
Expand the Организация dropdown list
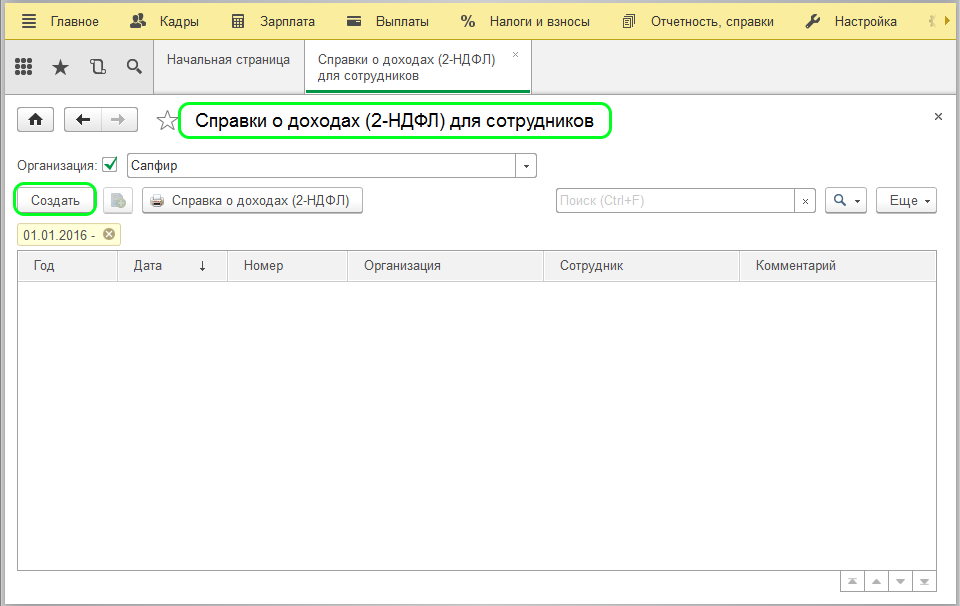[526, 165]
